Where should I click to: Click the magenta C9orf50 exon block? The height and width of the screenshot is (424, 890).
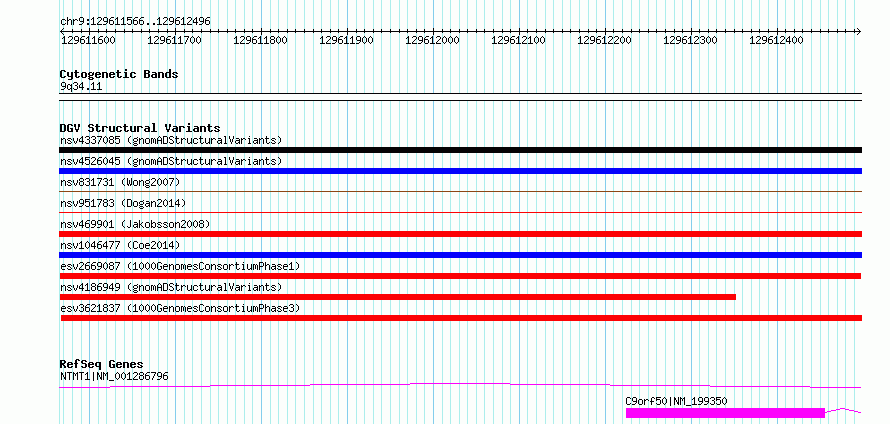point(725,413)
